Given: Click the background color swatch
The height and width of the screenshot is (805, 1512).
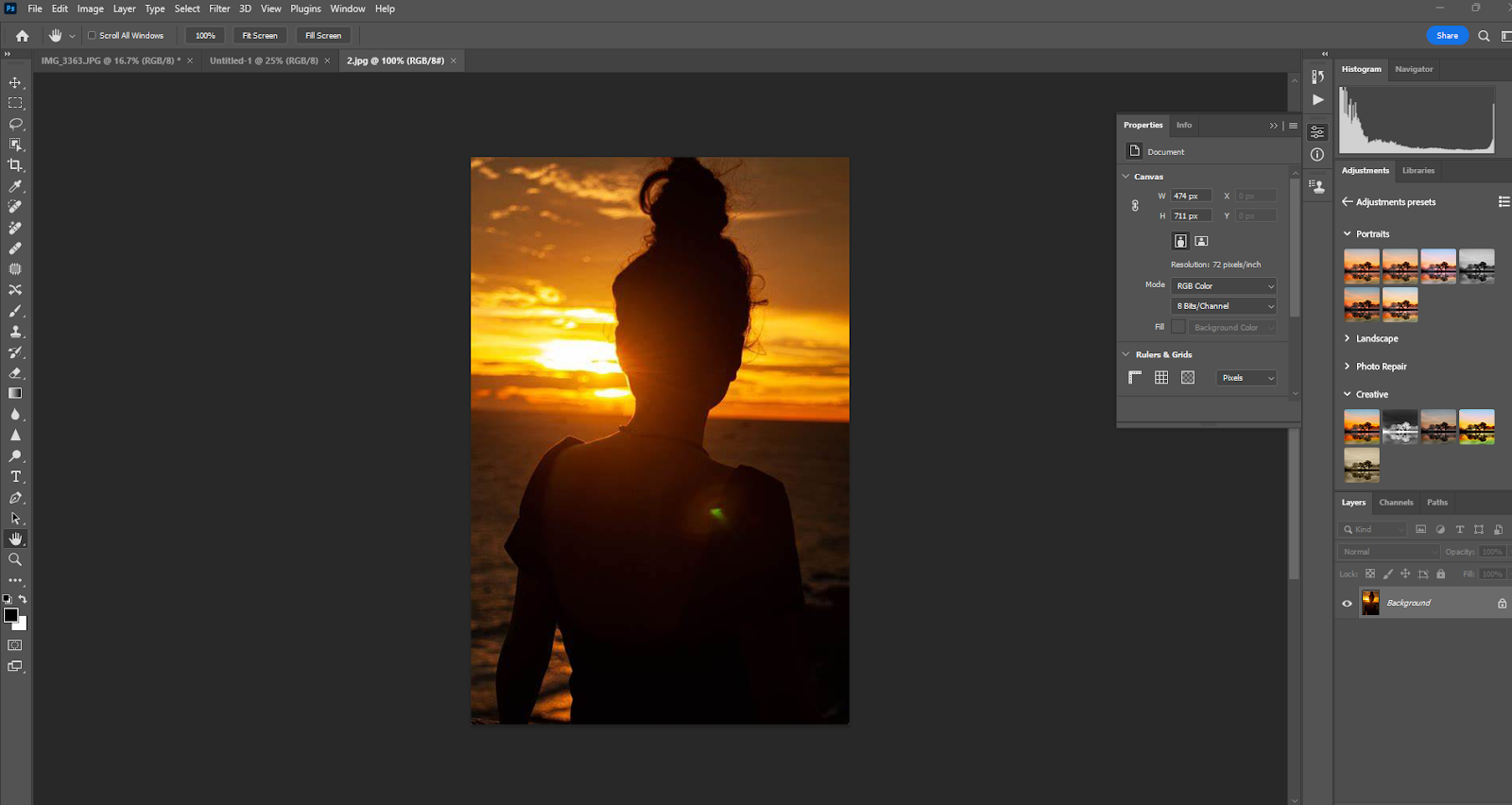Looking at the screenshot, I should point(22,625).
